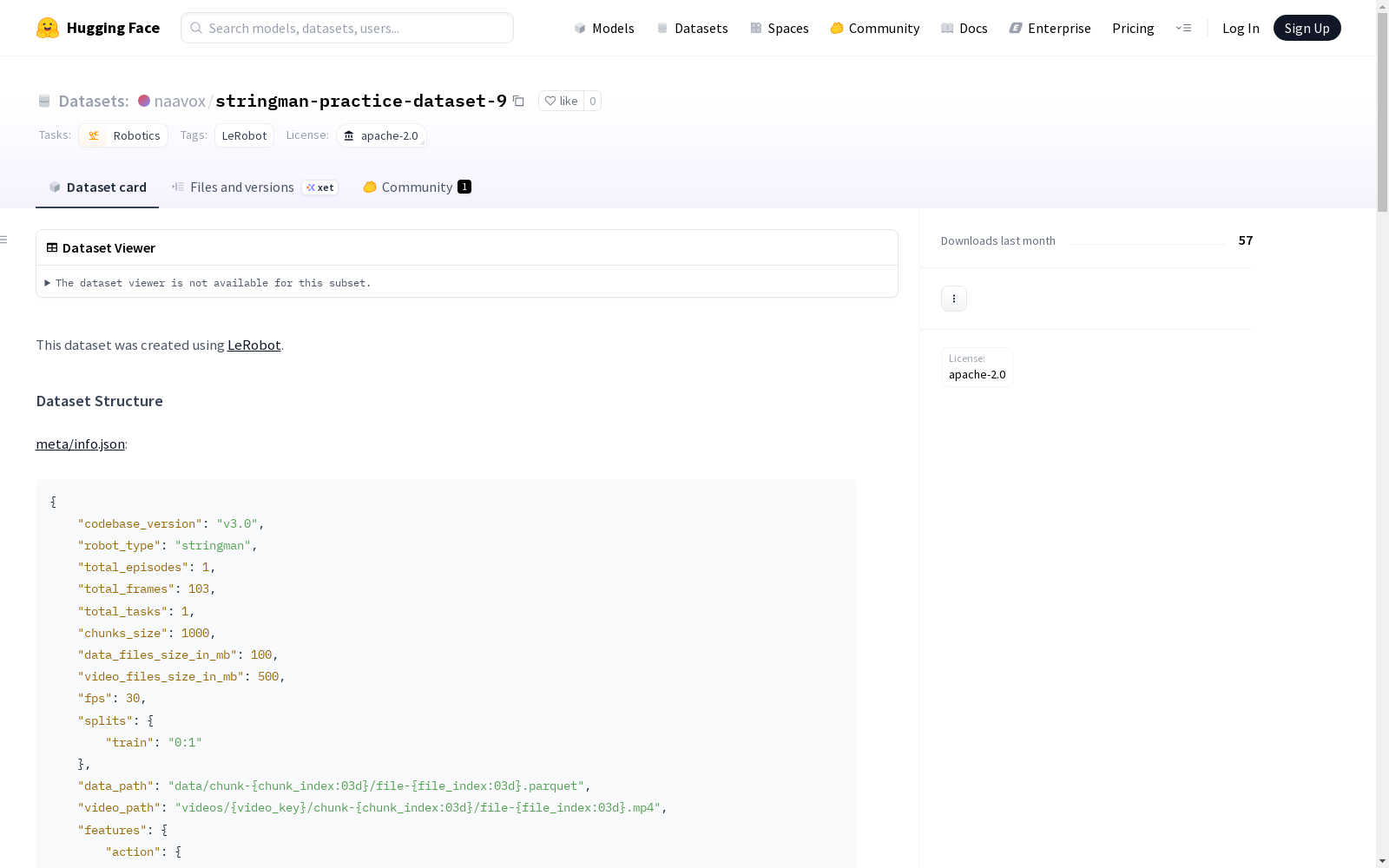This screenshot has width=1389, height=868.
Task: Go to Models page
Action: [x=604, y=28]
